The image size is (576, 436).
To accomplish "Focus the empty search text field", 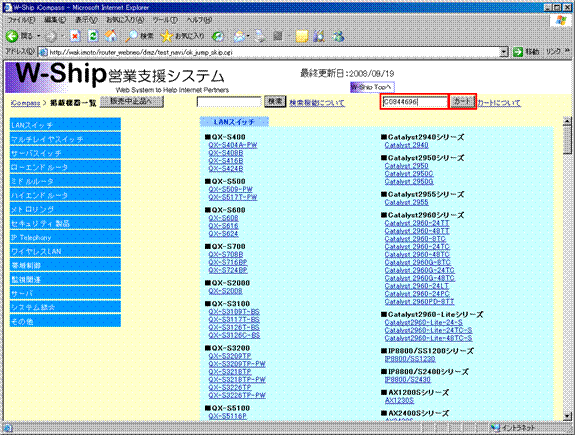I will click(229, 102).
